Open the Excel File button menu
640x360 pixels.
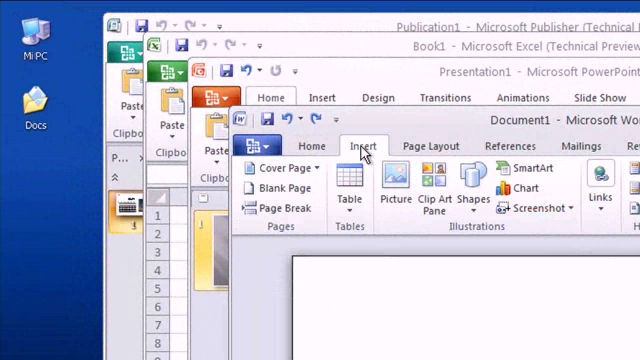(167, 72)
